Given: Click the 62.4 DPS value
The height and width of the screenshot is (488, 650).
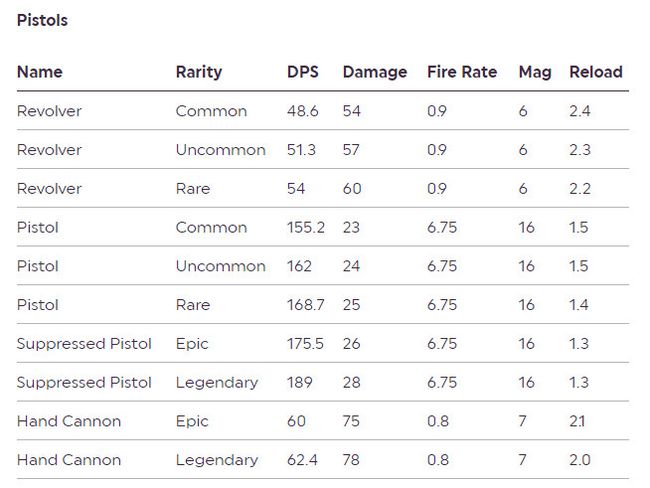Looking at the screenshot, I should coord(302,460).
